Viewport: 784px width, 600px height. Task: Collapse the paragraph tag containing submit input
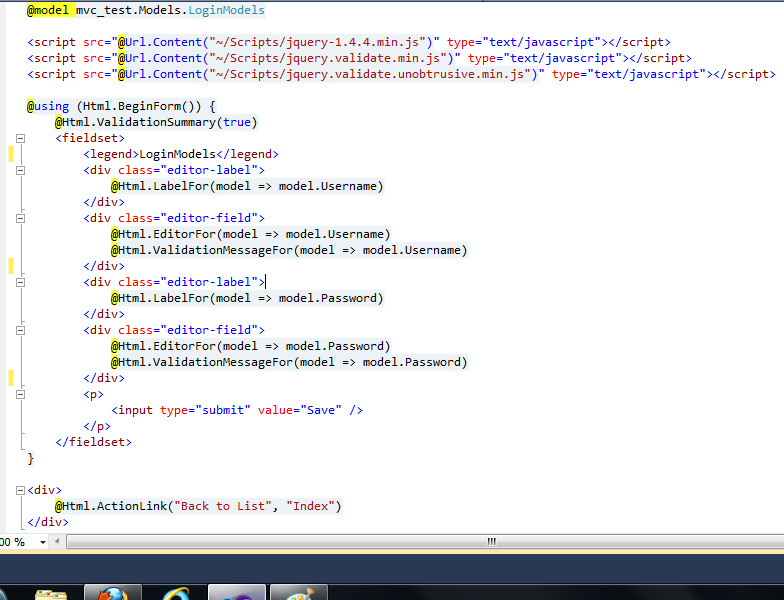click(19, 395)
